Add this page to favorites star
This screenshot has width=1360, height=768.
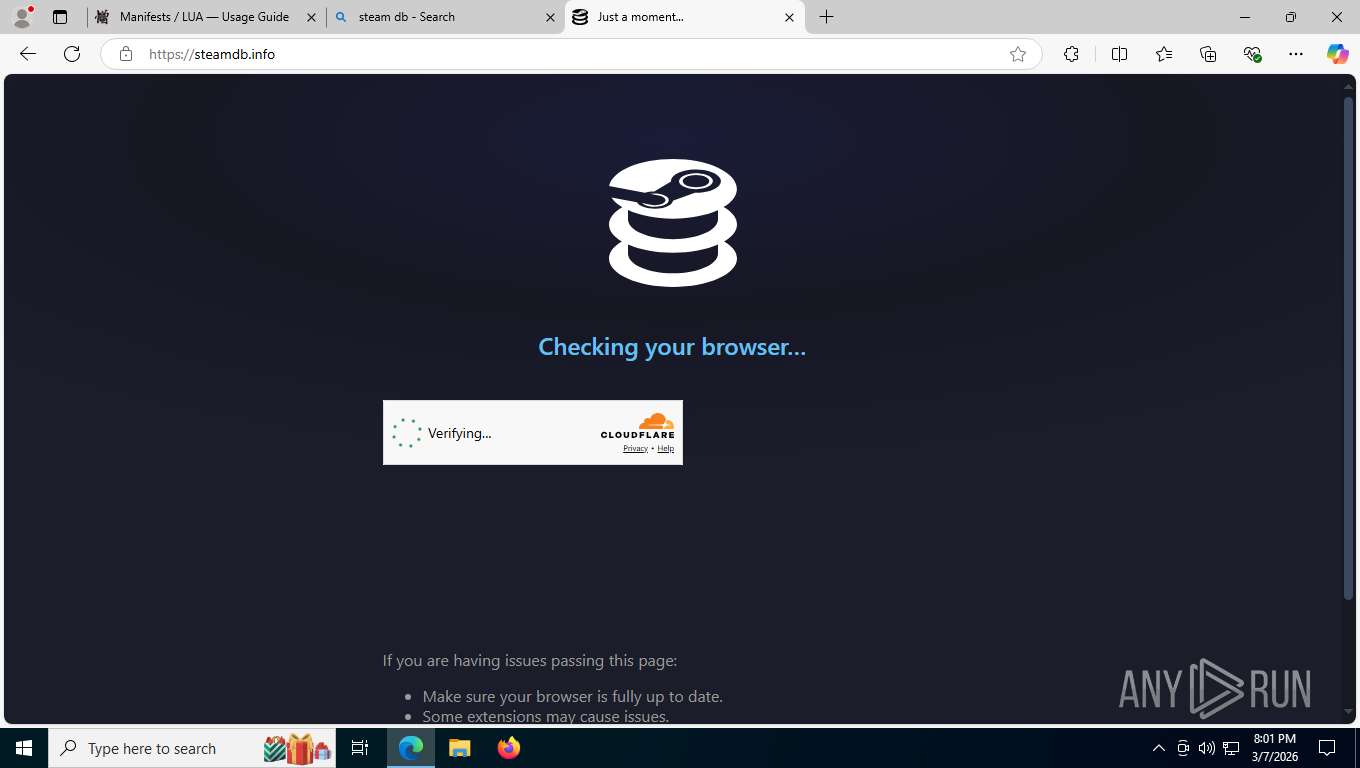click(x=1018, y=54)
